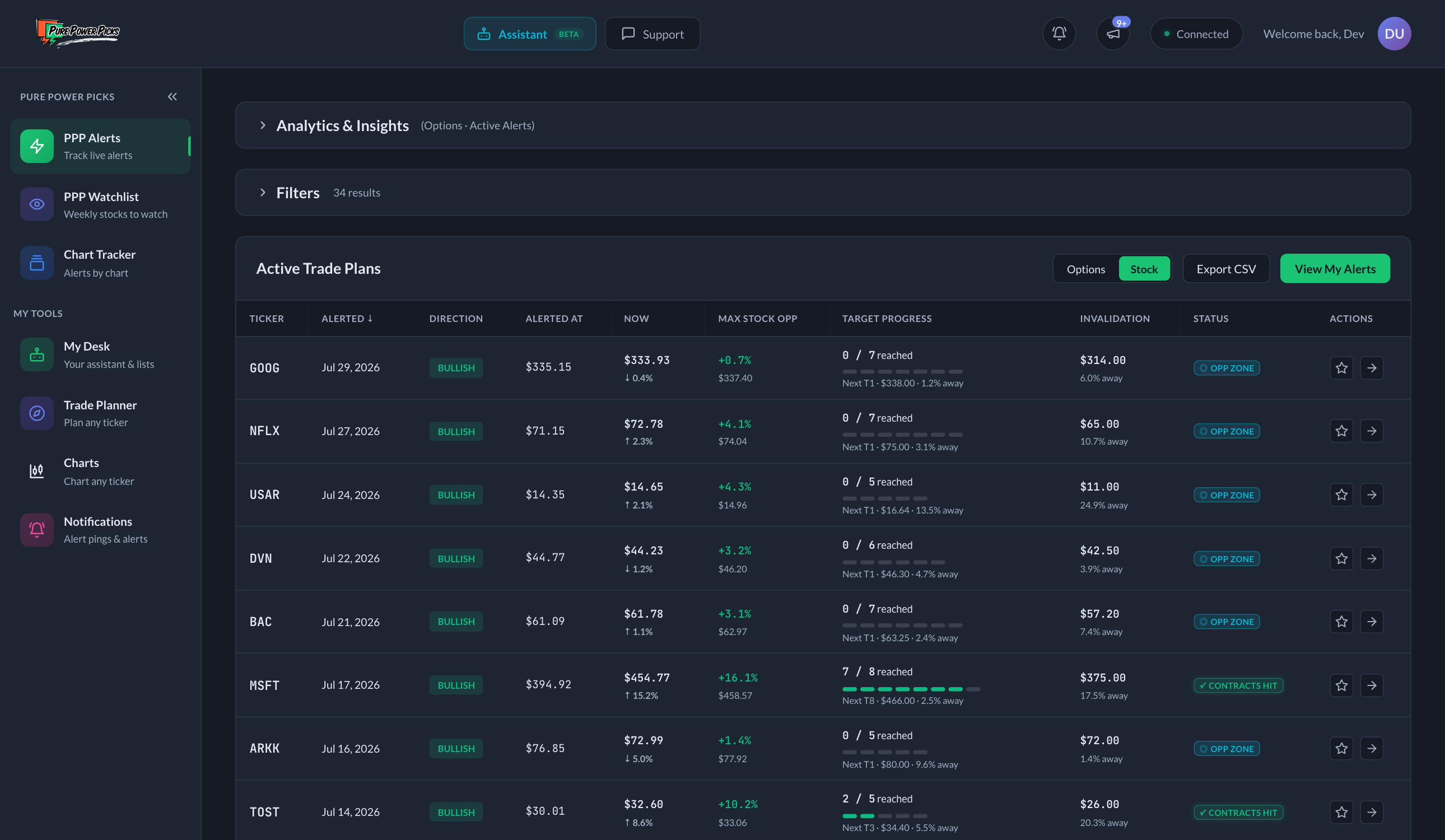This screenshot has height=840, width=1445.
Task: Click the Notifications bell icon in sidebar
Action: pyautogui.click(x=37, y=530)
